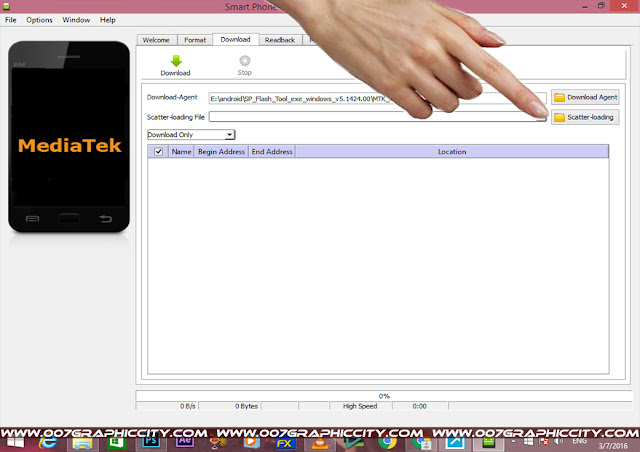Click the app icon in title bar

click(x=6, y=6)
